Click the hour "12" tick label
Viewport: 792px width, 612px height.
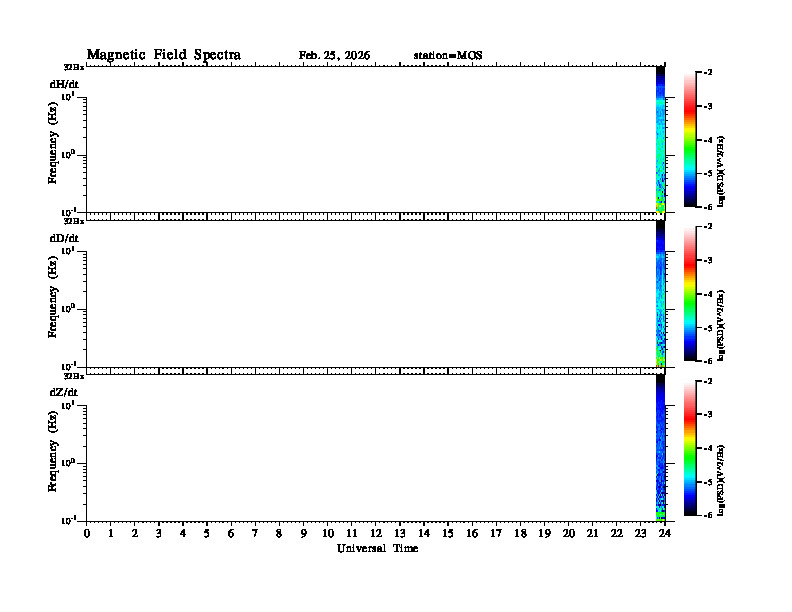tap(376, 534)
